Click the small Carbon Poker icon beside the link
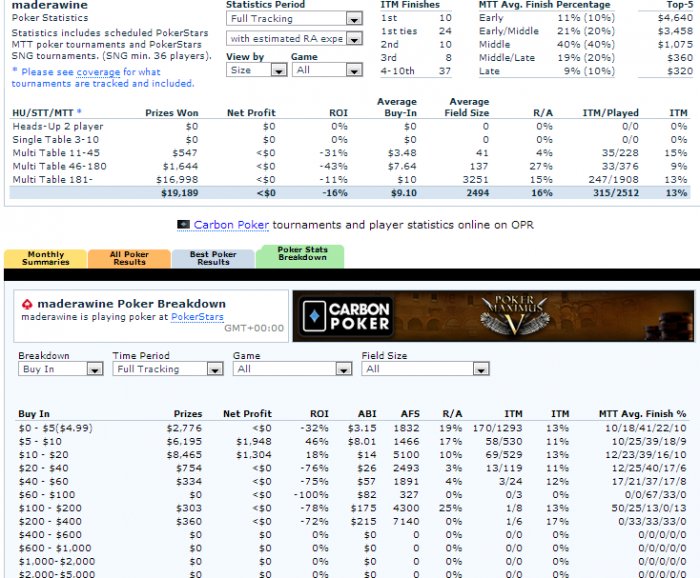Viewport: 700px width, 578px height. click(x=183, y=225)
